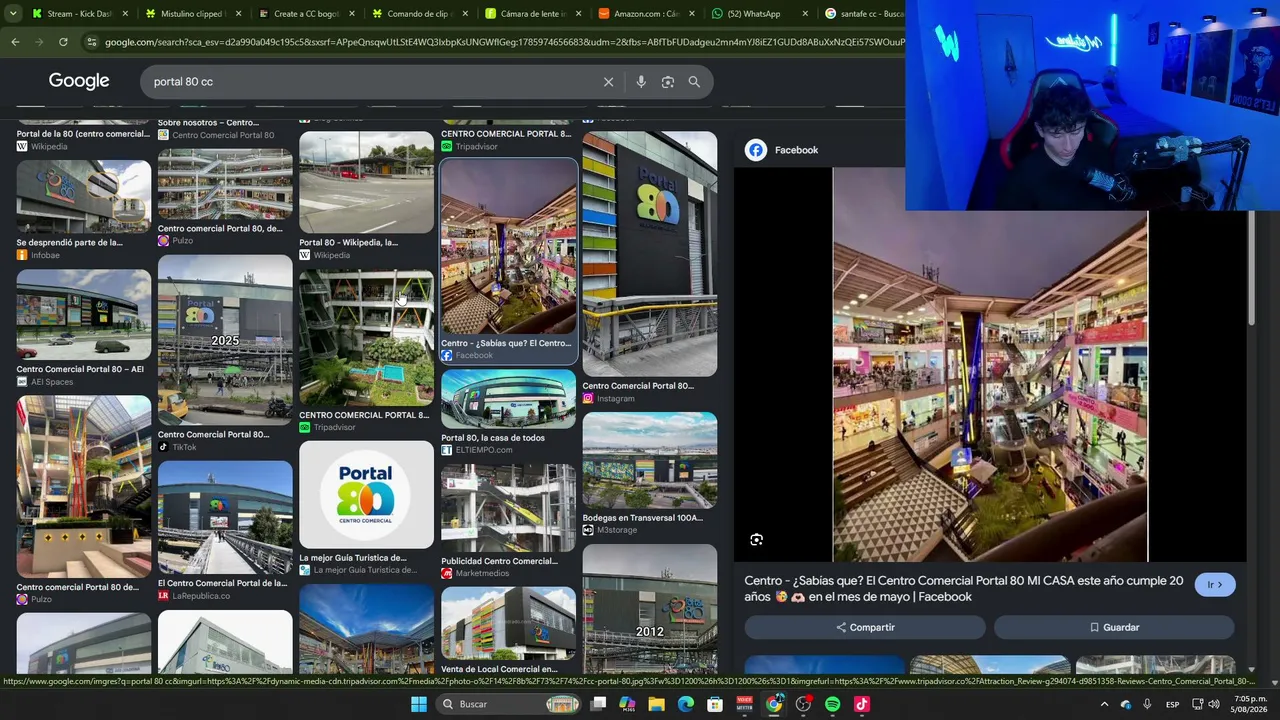Switch the ESP keyboard language indicator
The height and width of the screenshot is (720, 1280).
tap(1172, 704)
